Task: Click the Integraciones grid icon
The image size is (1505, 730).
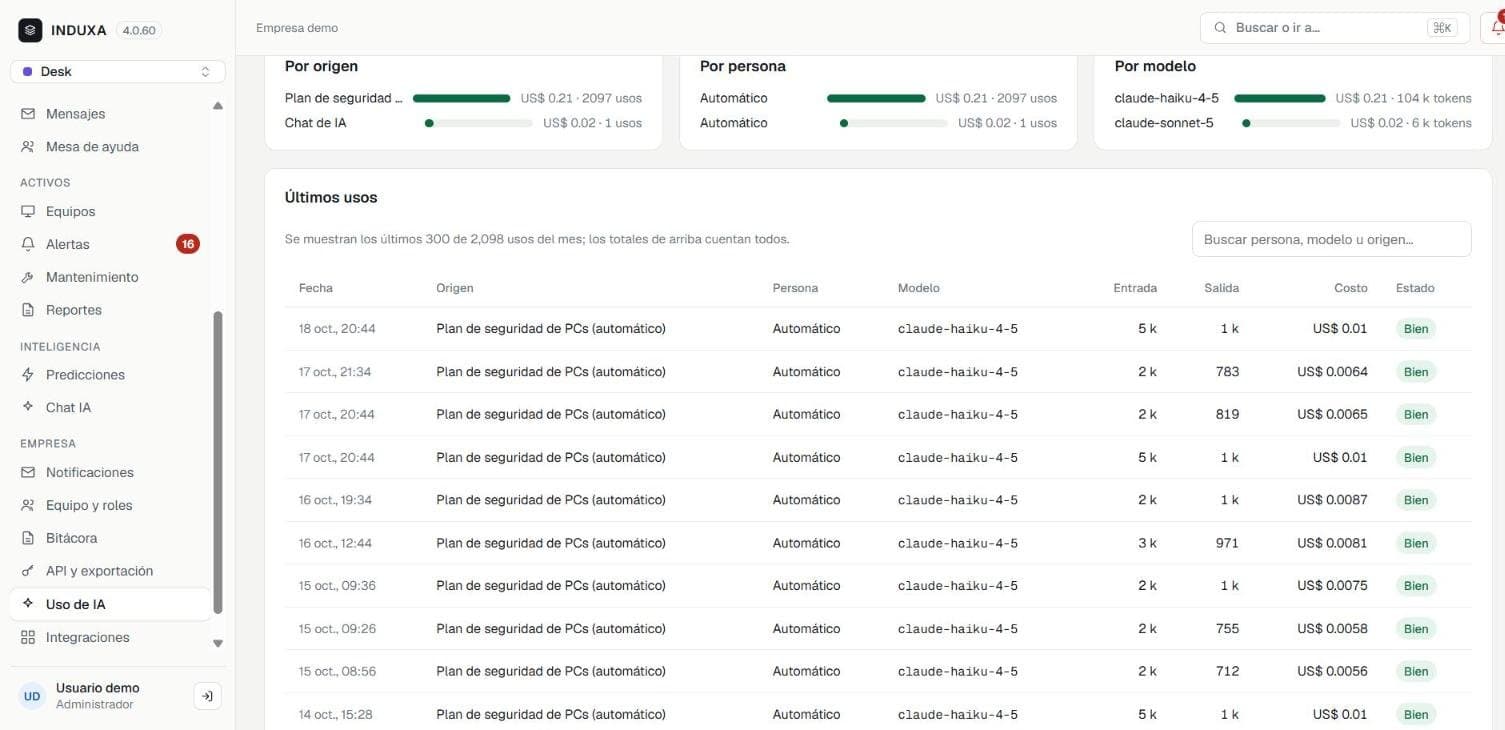Action: pyautogui.click(x=28, y=638)
